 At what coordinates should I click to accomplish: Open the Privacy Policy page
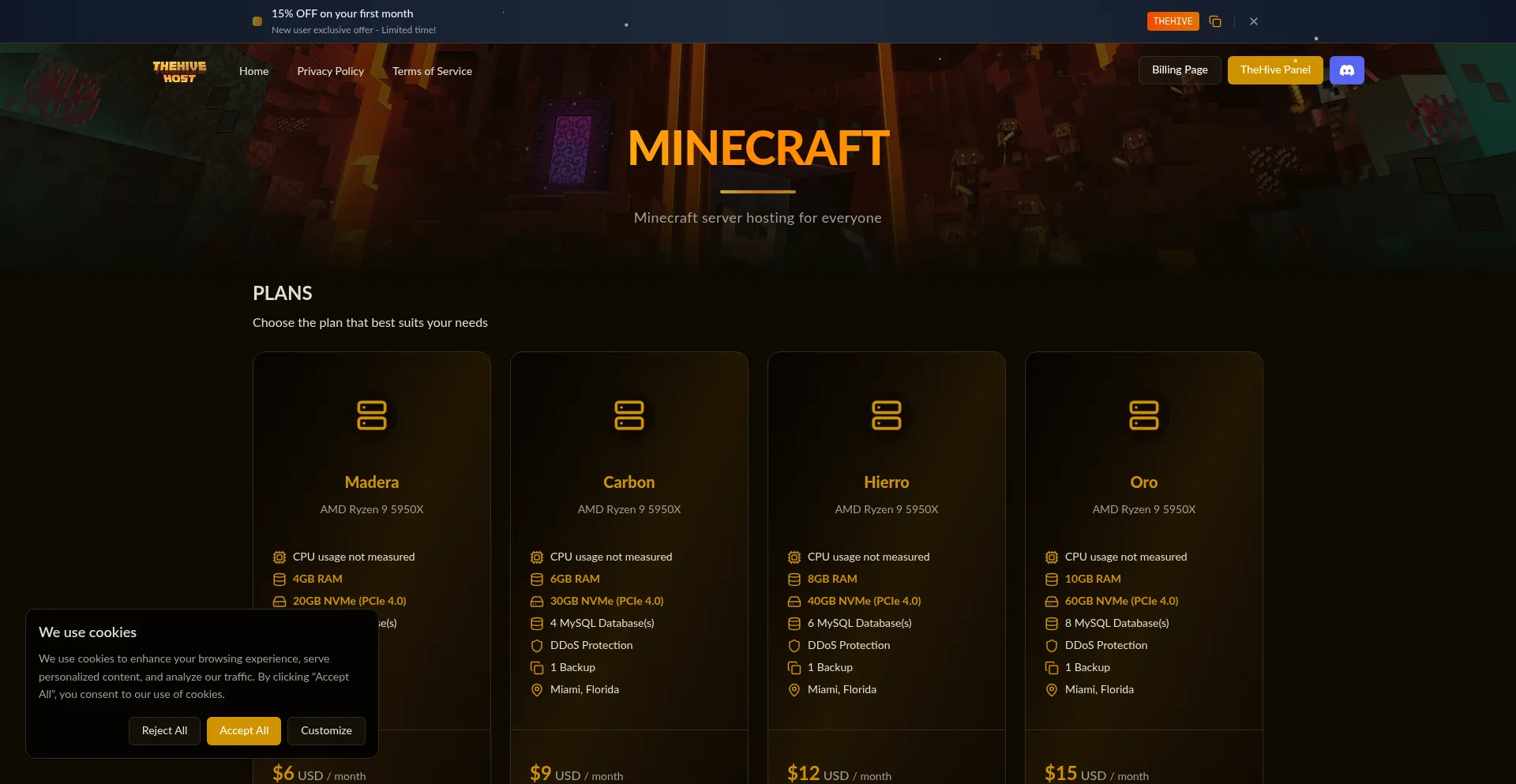tap(330, 71)
